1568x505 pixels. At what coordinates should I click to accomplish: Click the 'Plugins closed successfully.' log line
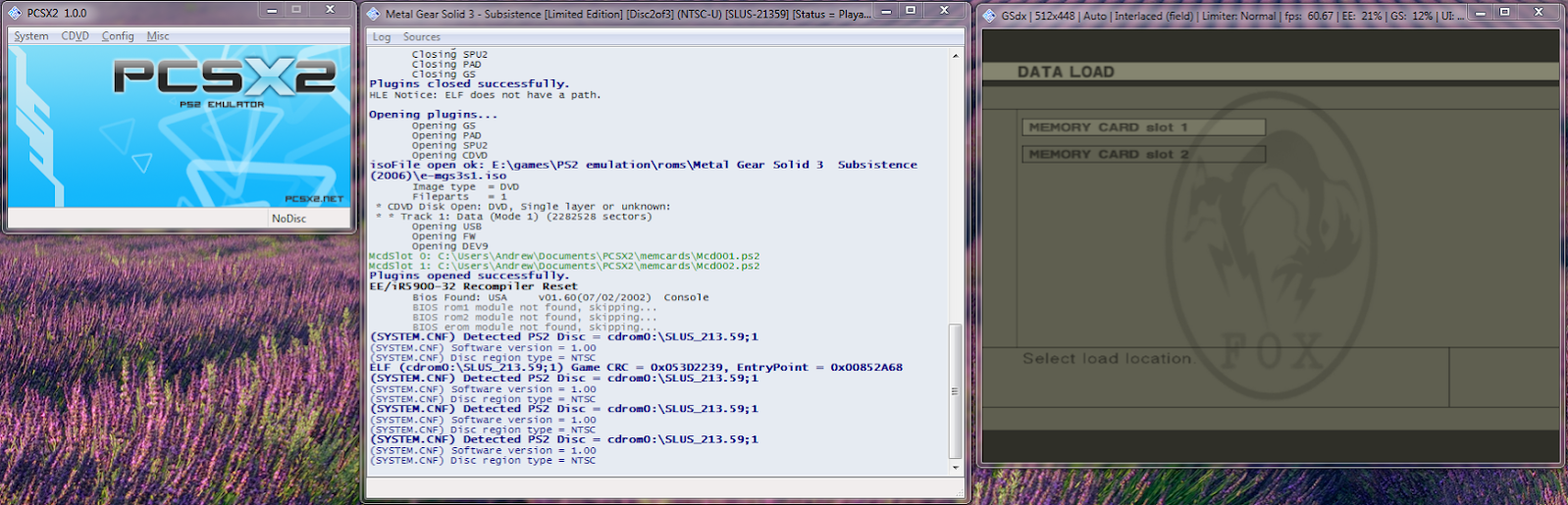coord(469,84)
